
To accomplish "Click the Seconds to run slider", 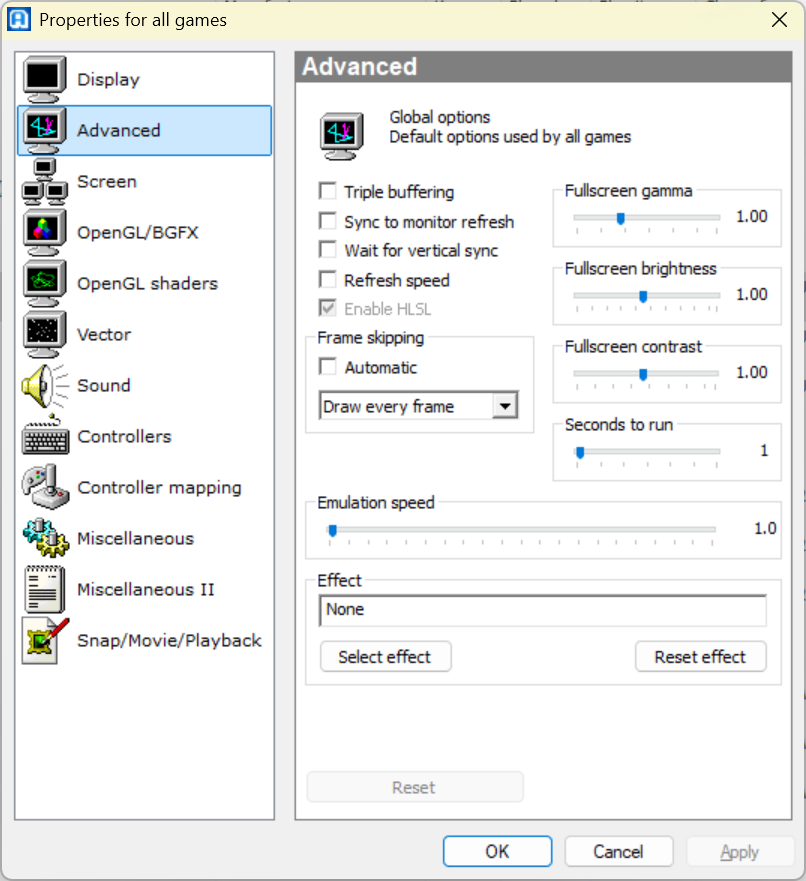I will pyautogui.click(x=646, y=451).
